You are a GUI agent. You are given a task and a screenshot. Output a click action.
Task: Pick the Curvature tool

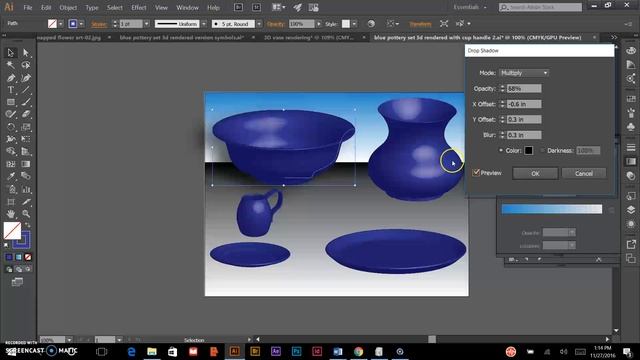[26, 78]
